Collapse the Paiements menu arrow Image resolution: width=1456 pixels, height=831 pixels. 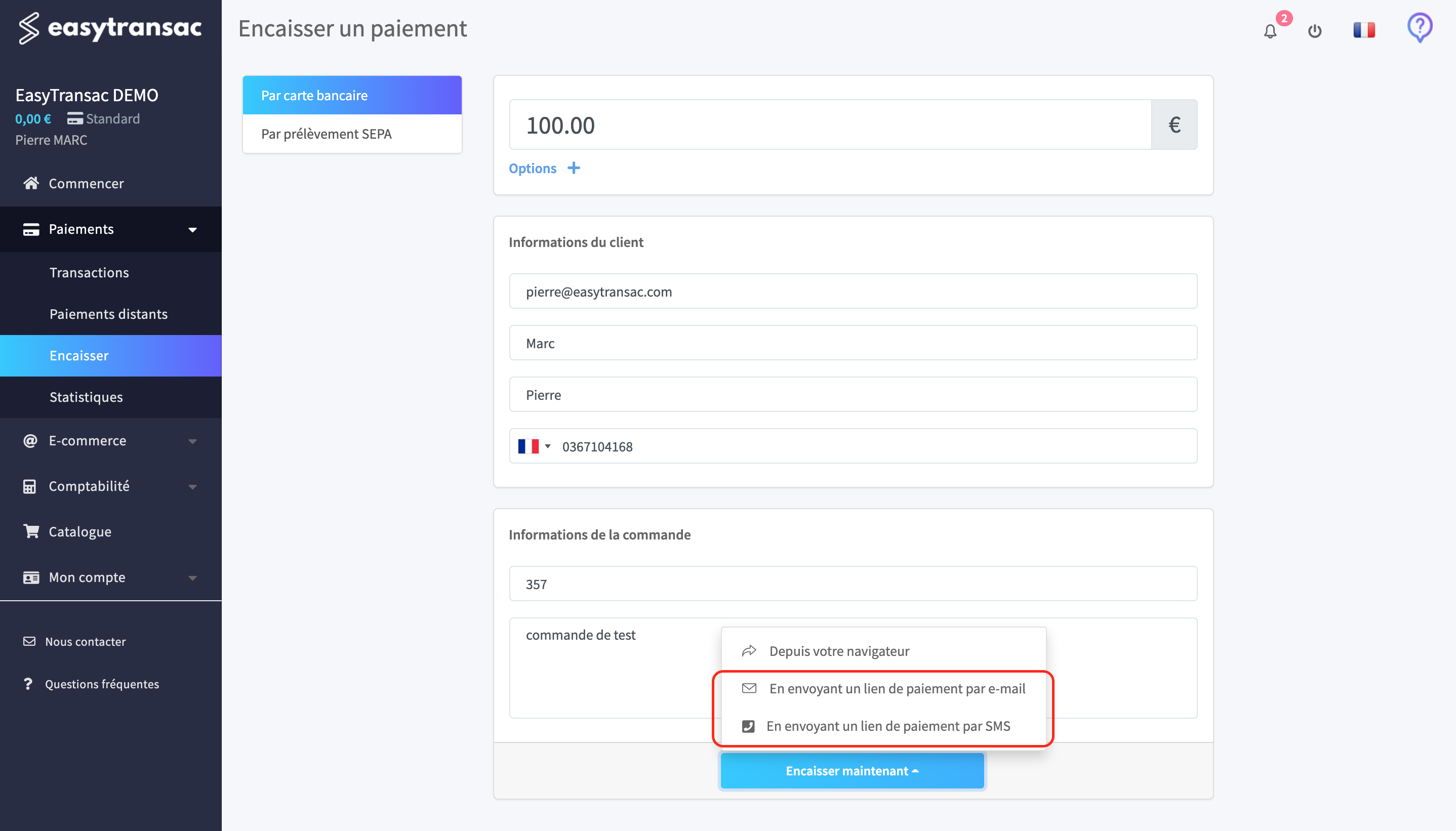click(192, 229)
